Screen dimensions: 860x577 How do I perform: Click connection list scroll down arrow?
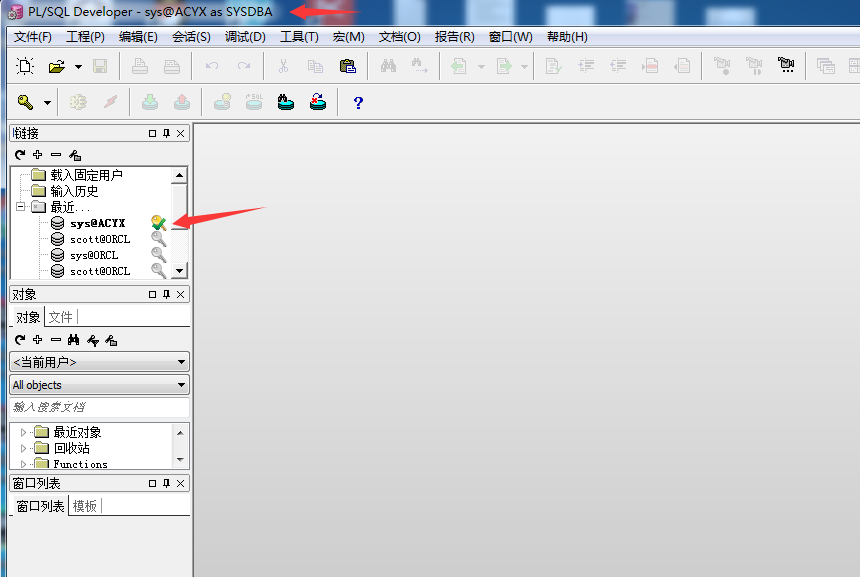coord(179,270)
